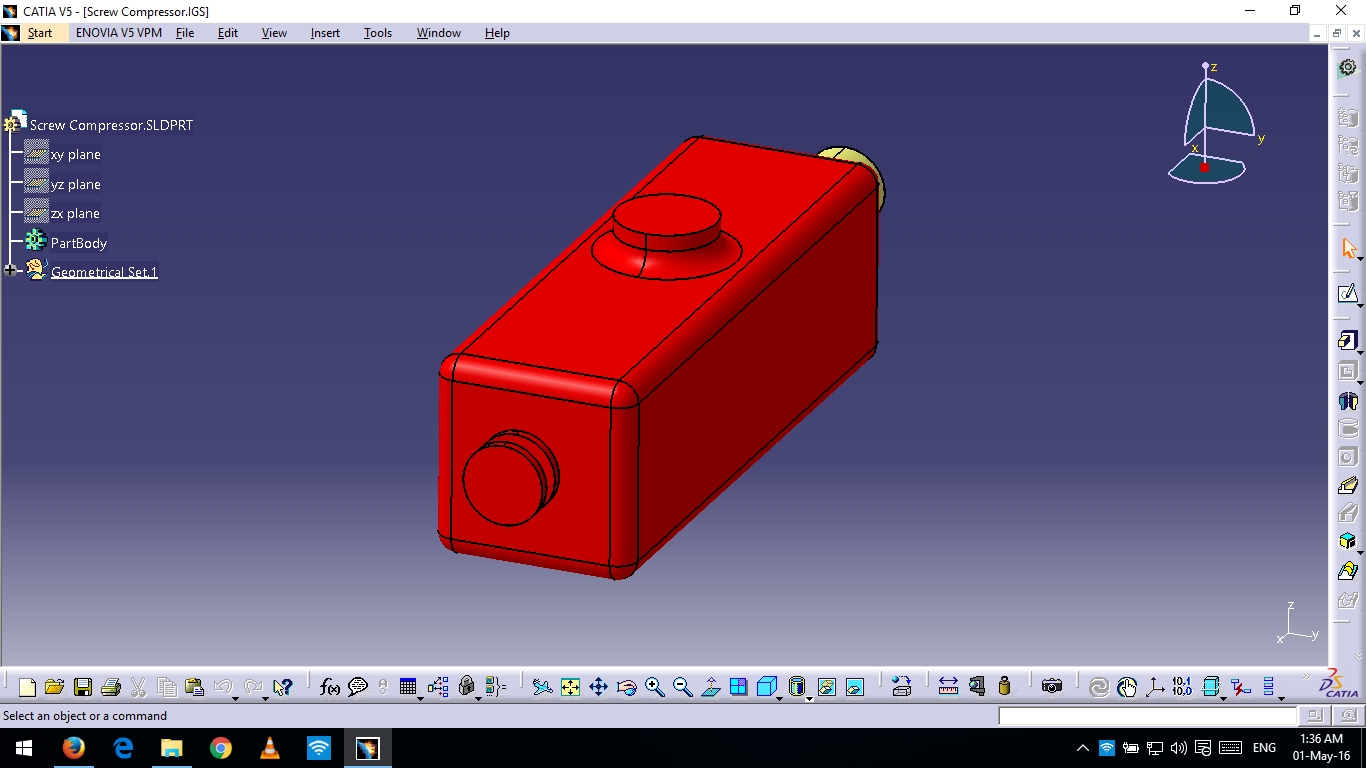Image resolution: width=1366 pixels, height=768 pixels.
Task: Open the Design Table flyout arrow
Action: [420, 697]
